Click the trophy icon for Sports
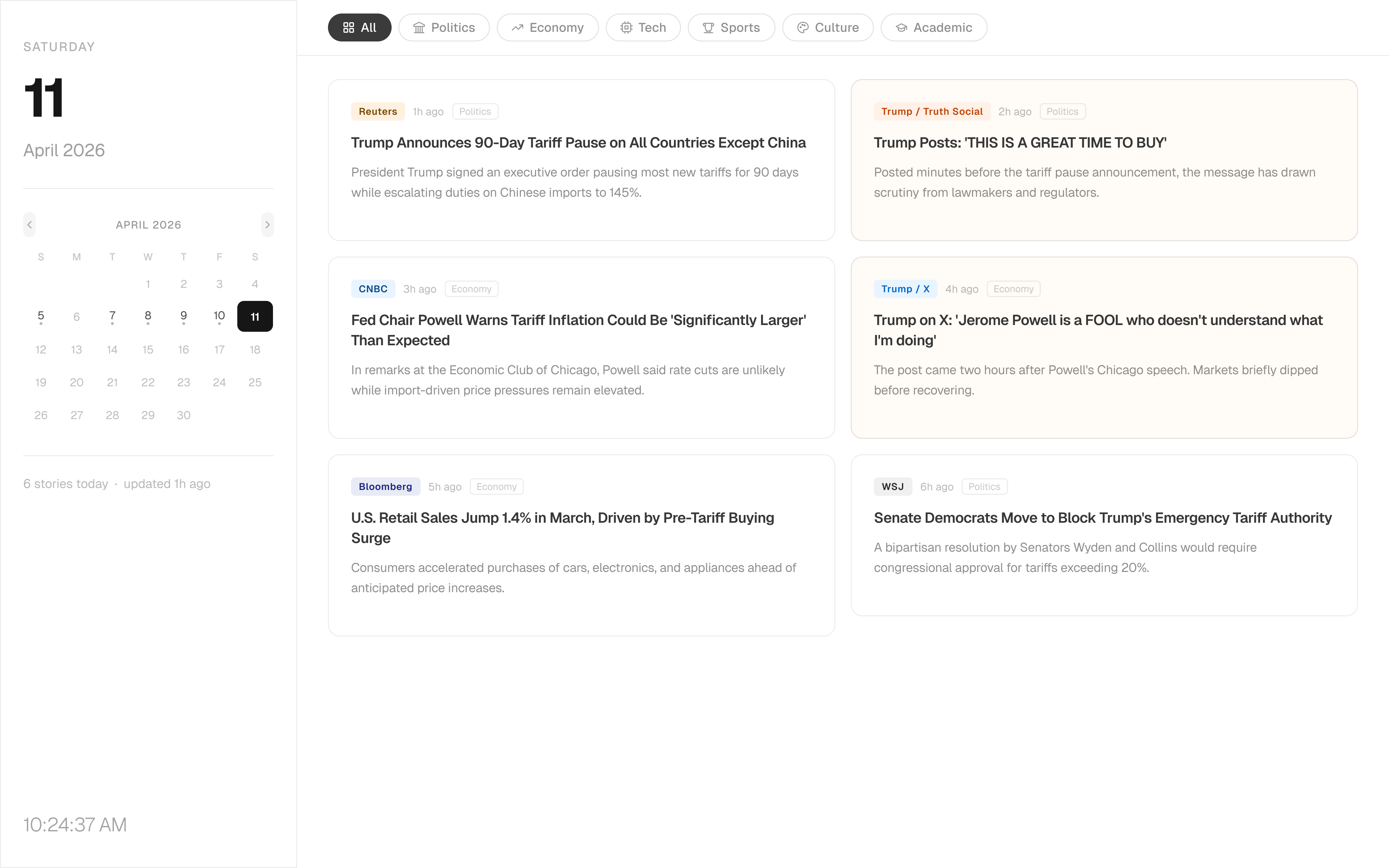1389x868 pixels. point(708,28)
